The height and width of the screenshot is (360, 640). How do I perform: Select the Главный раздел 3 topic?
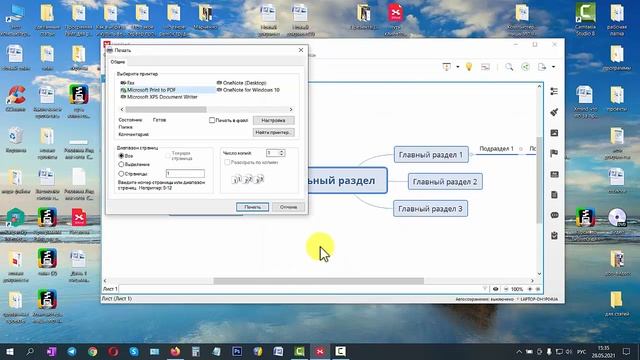pos(430,209)
